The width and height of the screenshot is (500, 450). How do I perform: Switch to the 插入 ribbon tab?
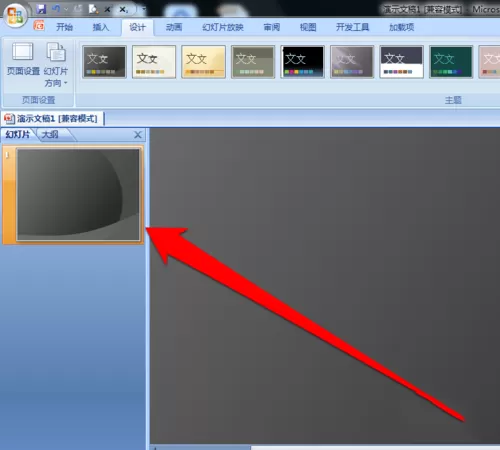click(x=101, y=27)
